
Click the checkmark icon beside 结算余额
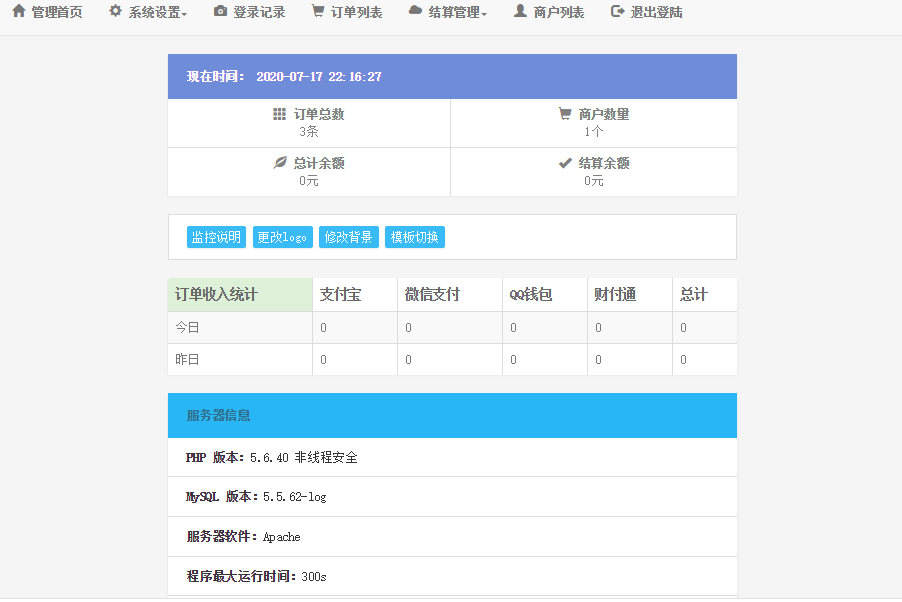coord(565,163)
